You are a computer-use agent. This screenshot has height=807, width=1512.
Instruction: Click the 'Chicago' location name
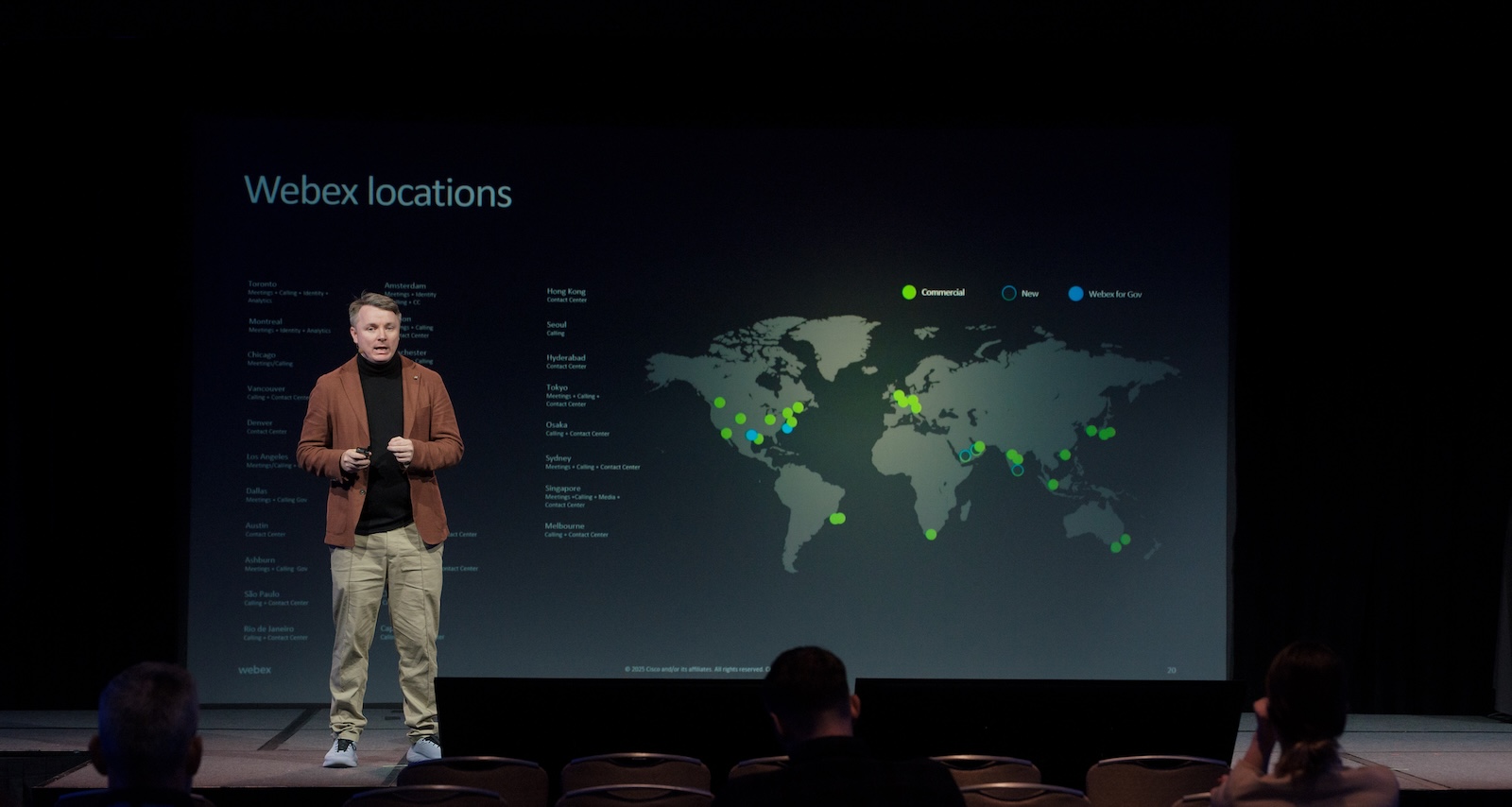(262, 354)
